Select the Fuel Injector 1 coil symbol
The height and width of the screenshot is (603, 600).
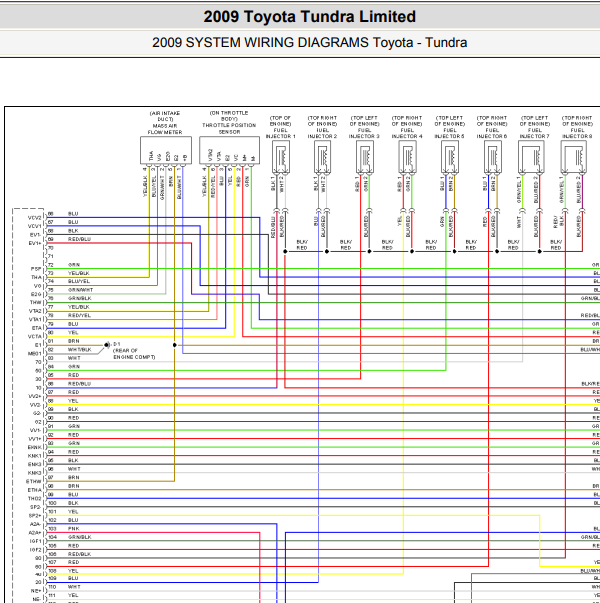[x=281, y=157]
